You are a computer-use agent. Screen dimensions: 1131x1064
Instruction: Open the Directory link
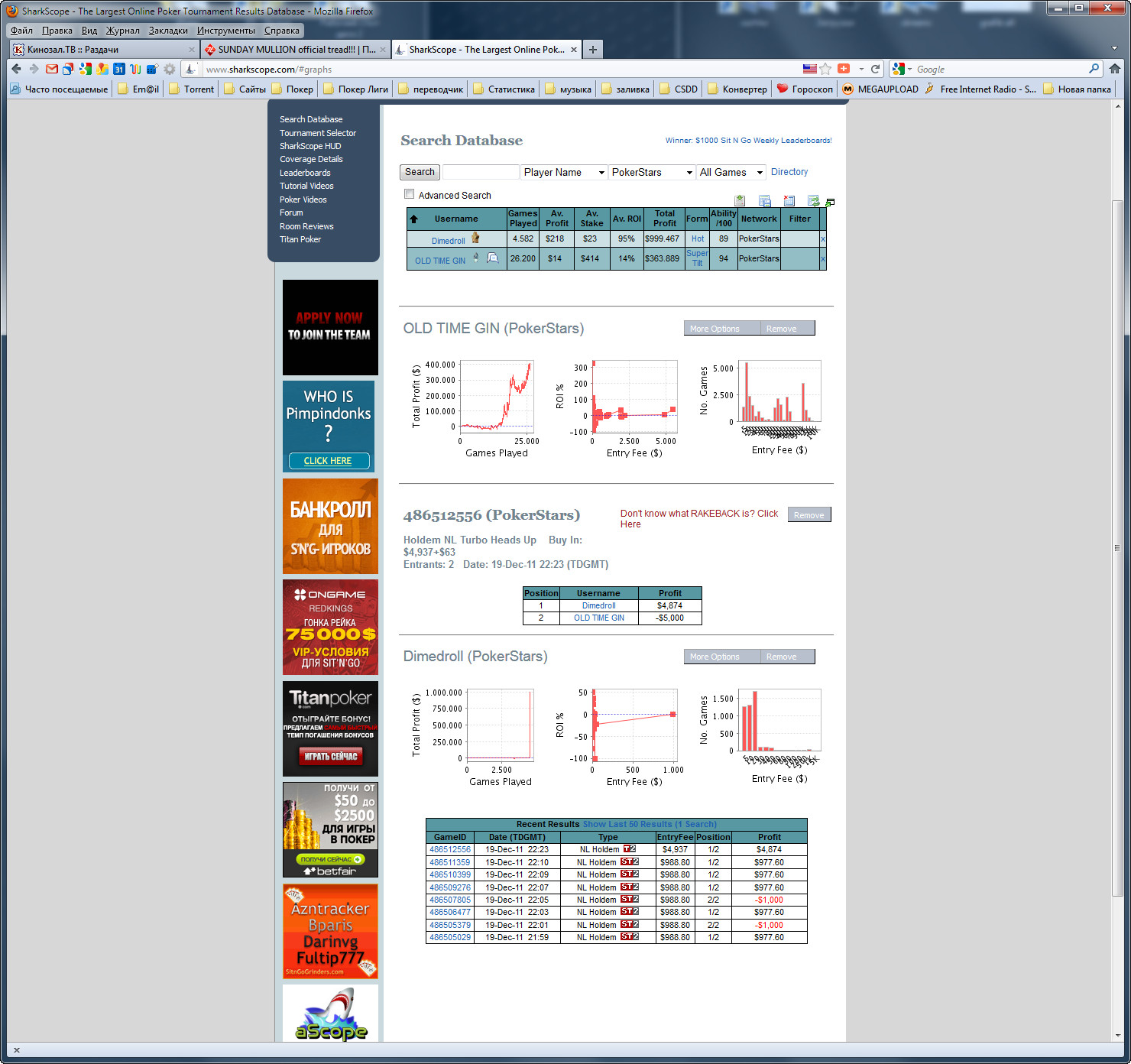pos(789,172)
